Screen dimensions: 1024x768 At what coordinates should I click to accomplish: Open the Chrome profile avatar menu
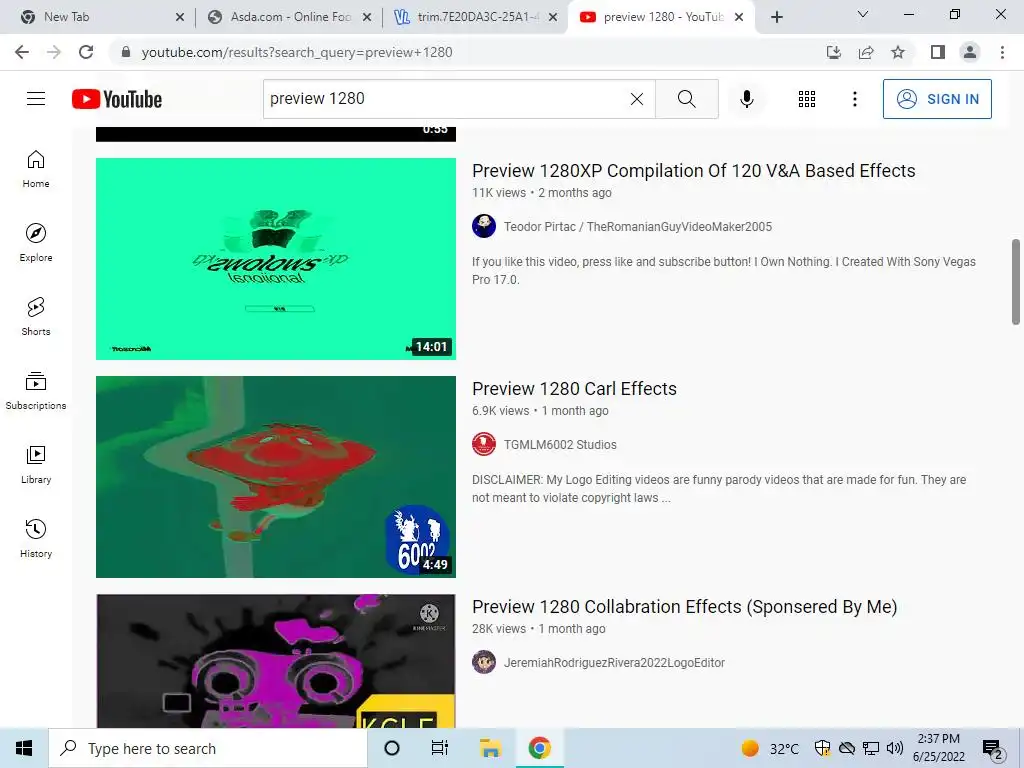point(970,52)
